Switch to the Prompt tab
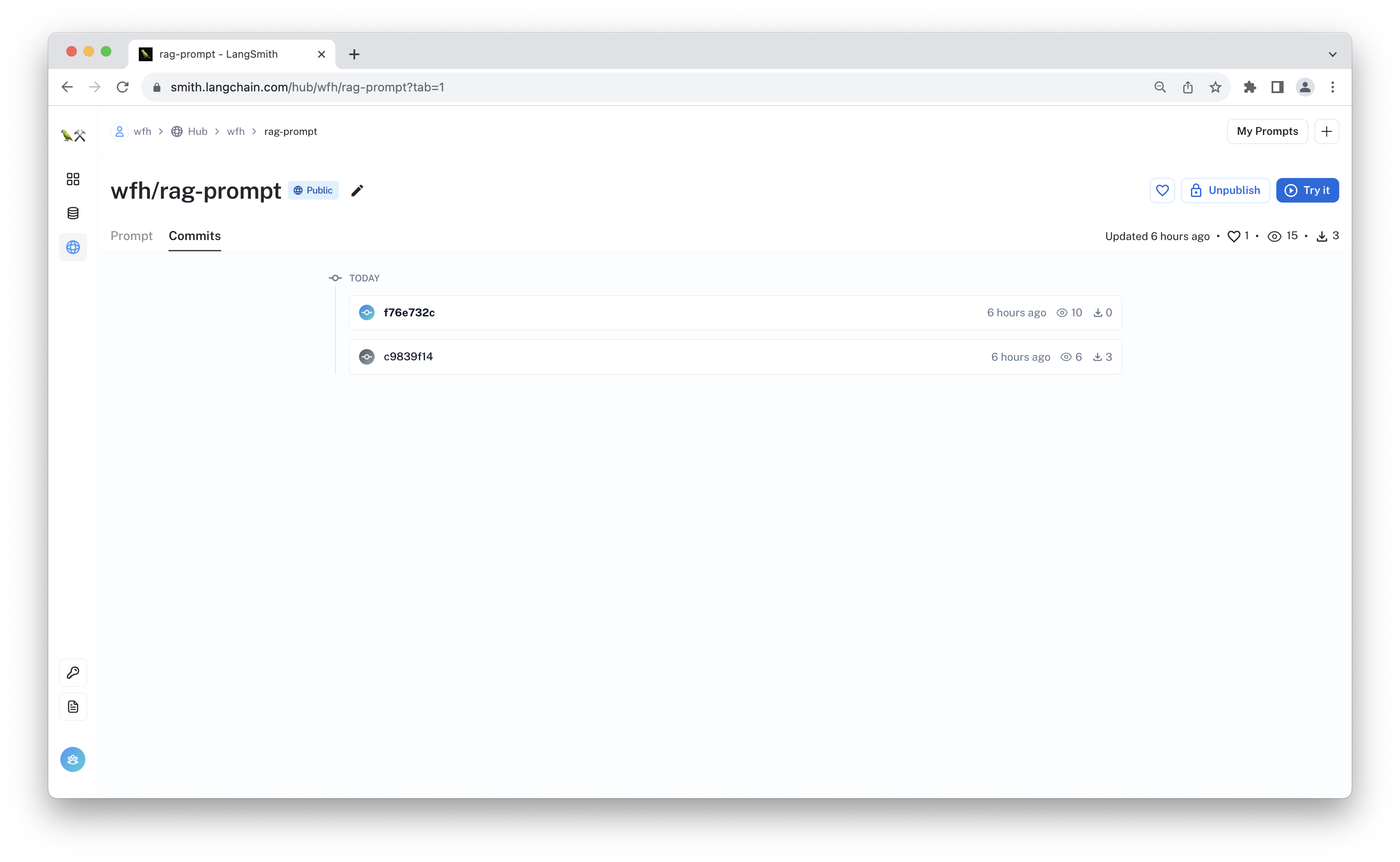This screenshot has width=1400, height=862. pyautogui.click(x=131, y=236)
